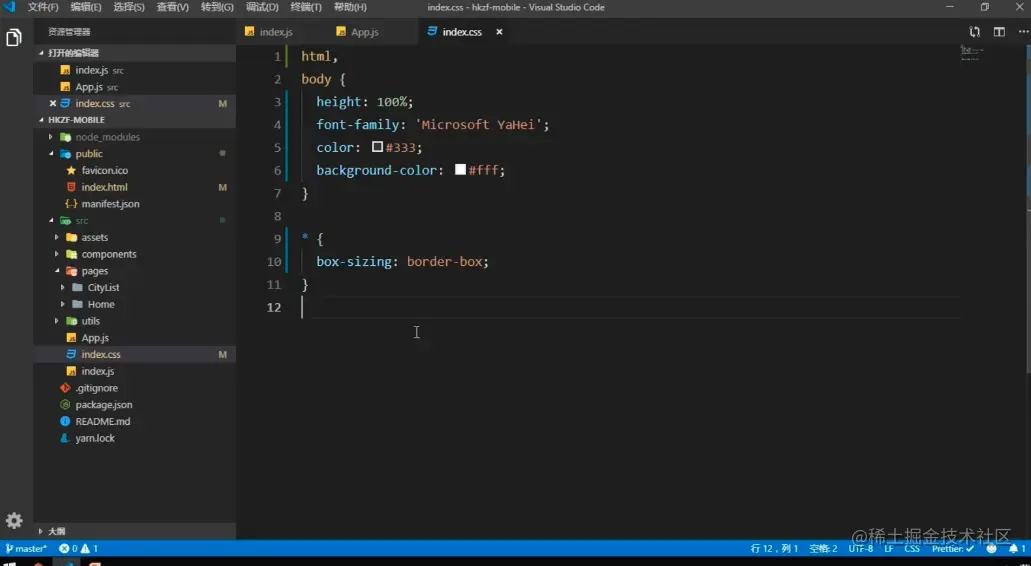Collapse the public folder
This screenshot has width=1031, height=566.
[x=89, y=154]
